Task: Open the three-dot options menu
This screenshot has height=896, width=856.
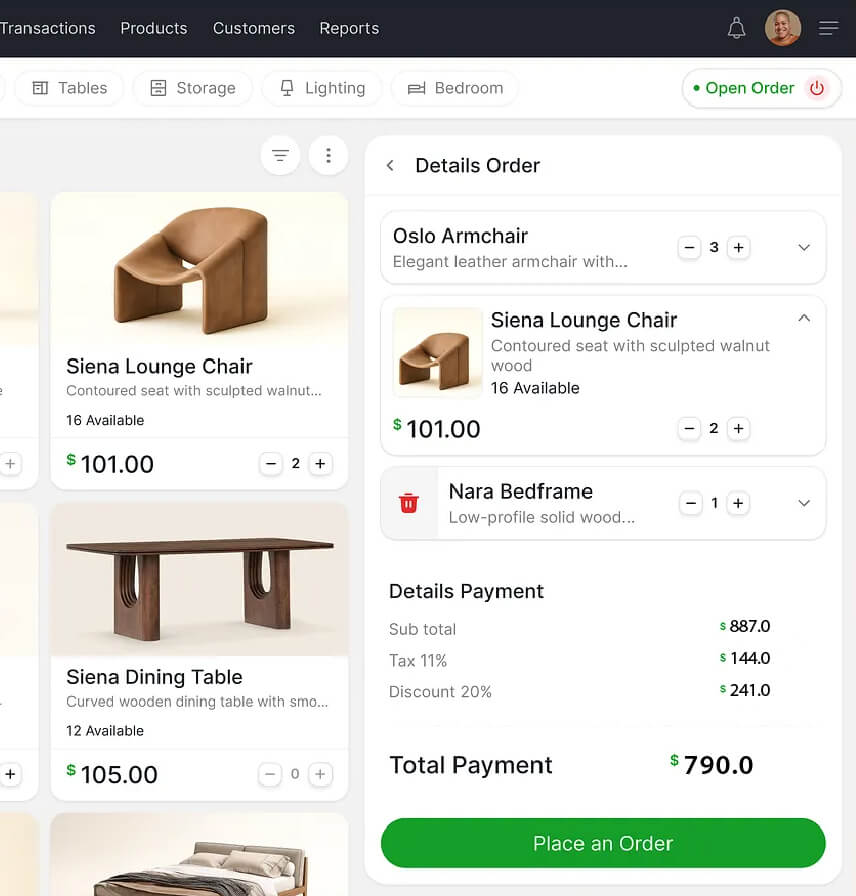Action: (328, 155)
